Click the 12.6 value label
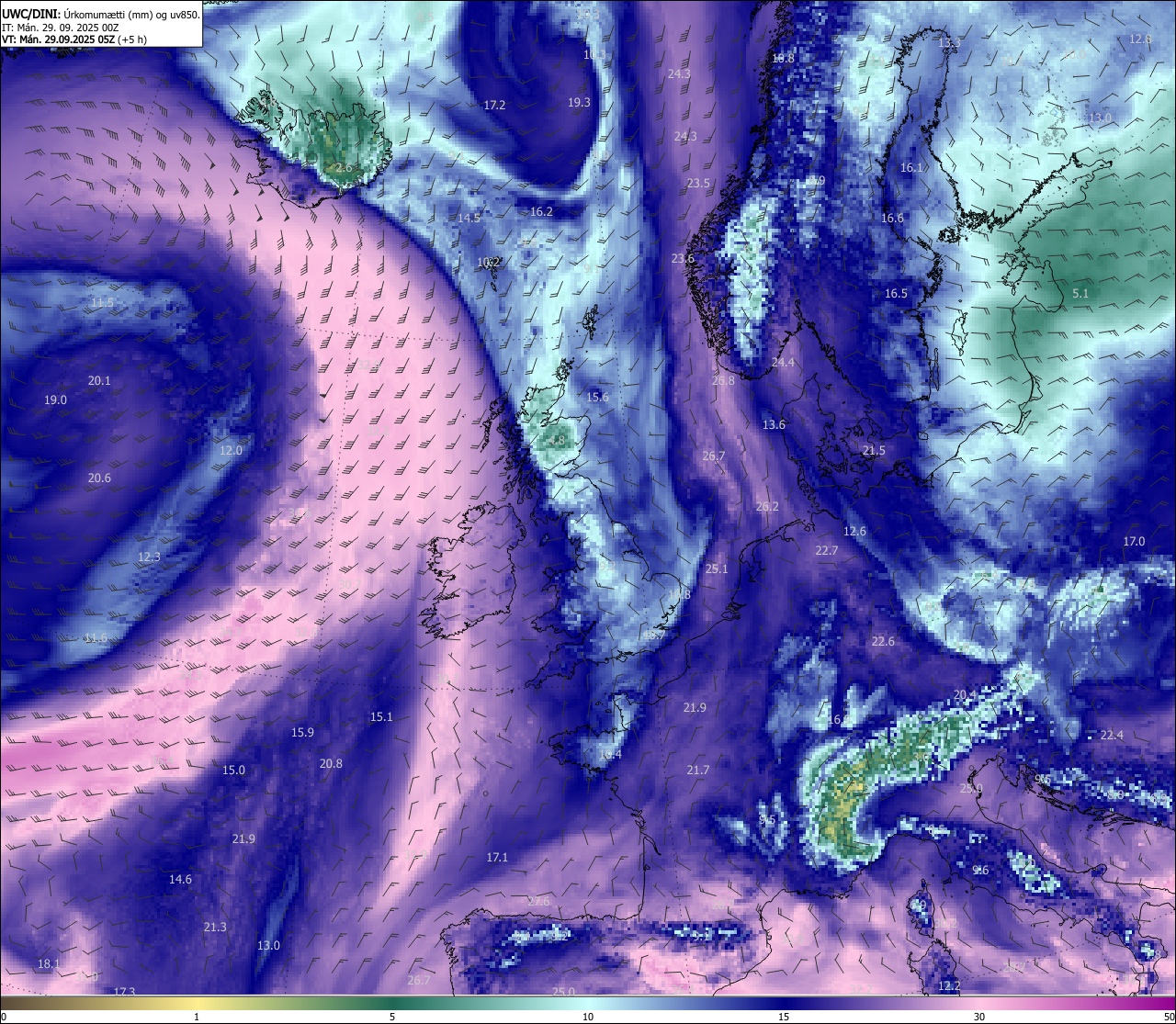1176x1024 pixels. [x=854, y=532]
